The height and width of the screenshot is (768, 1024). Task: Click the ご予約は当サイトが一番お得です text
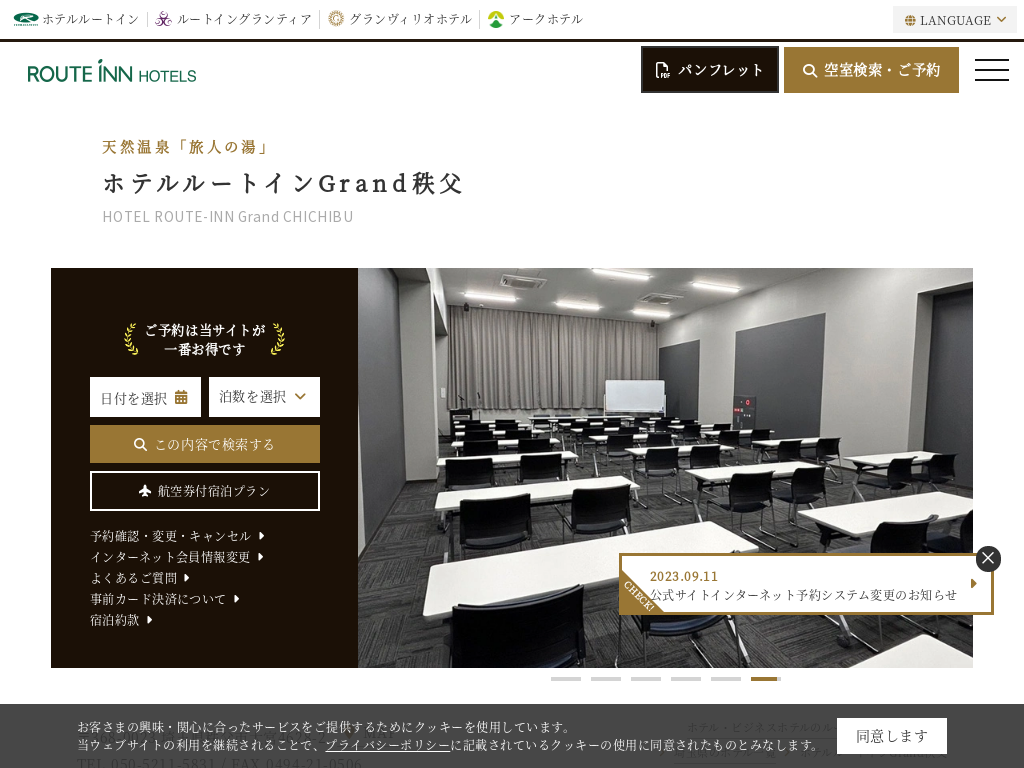pyautogui.click(x=205, y=340)
